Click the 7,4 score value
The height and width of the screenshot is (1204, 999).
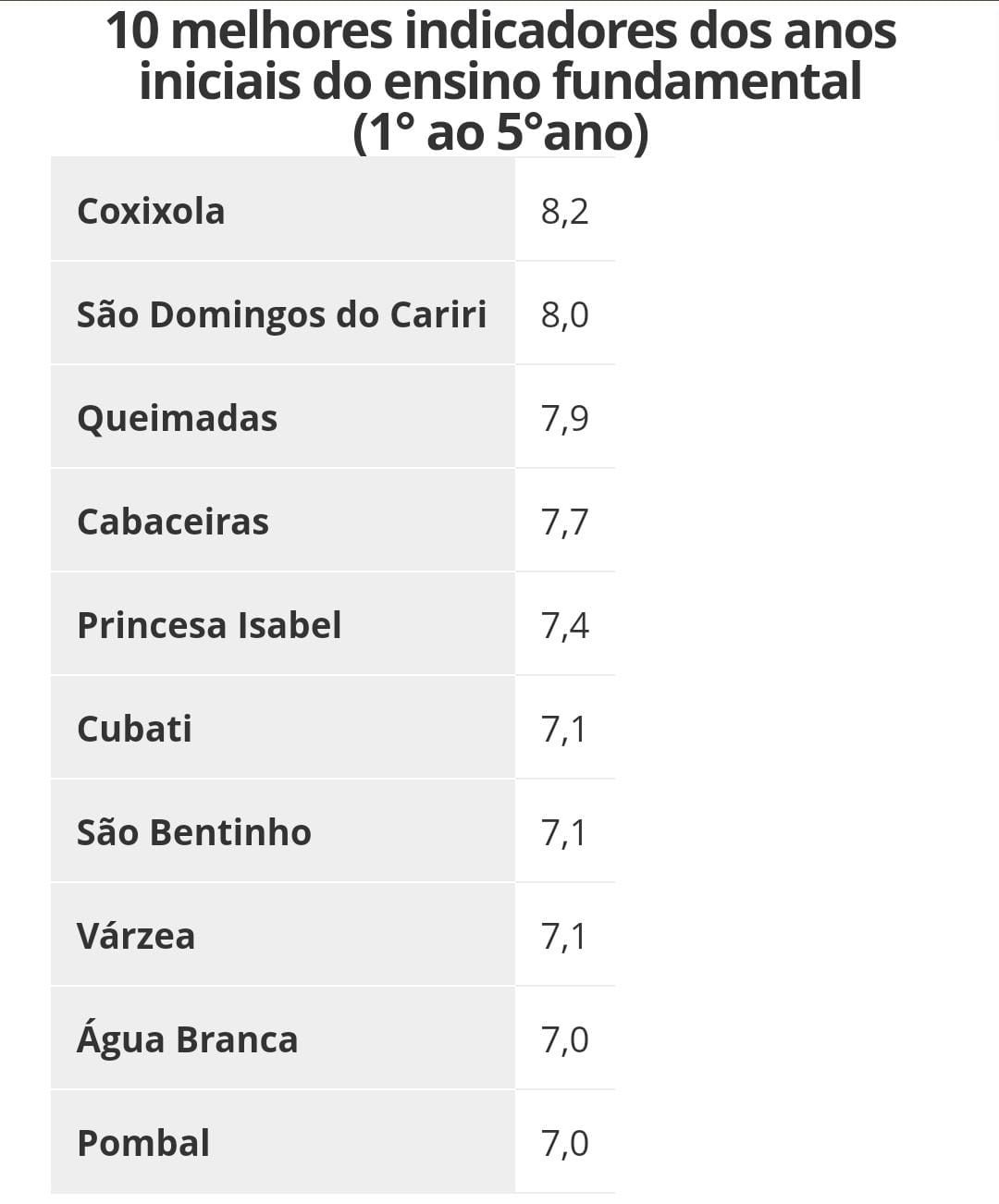pos(564,626)
